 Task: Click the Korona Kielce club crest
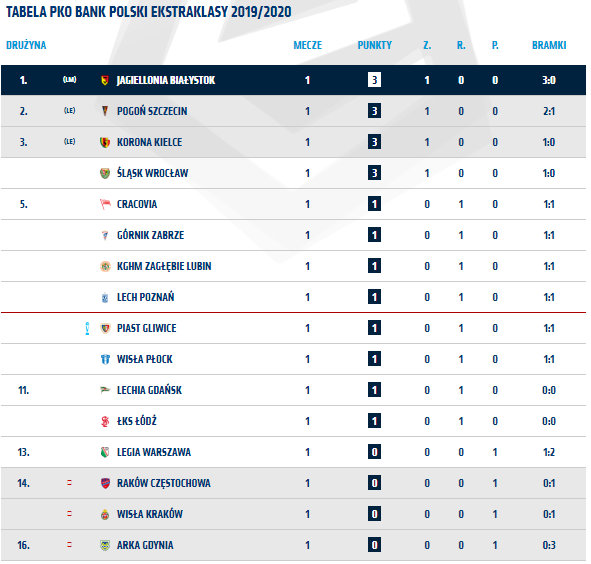pos(105,142)
